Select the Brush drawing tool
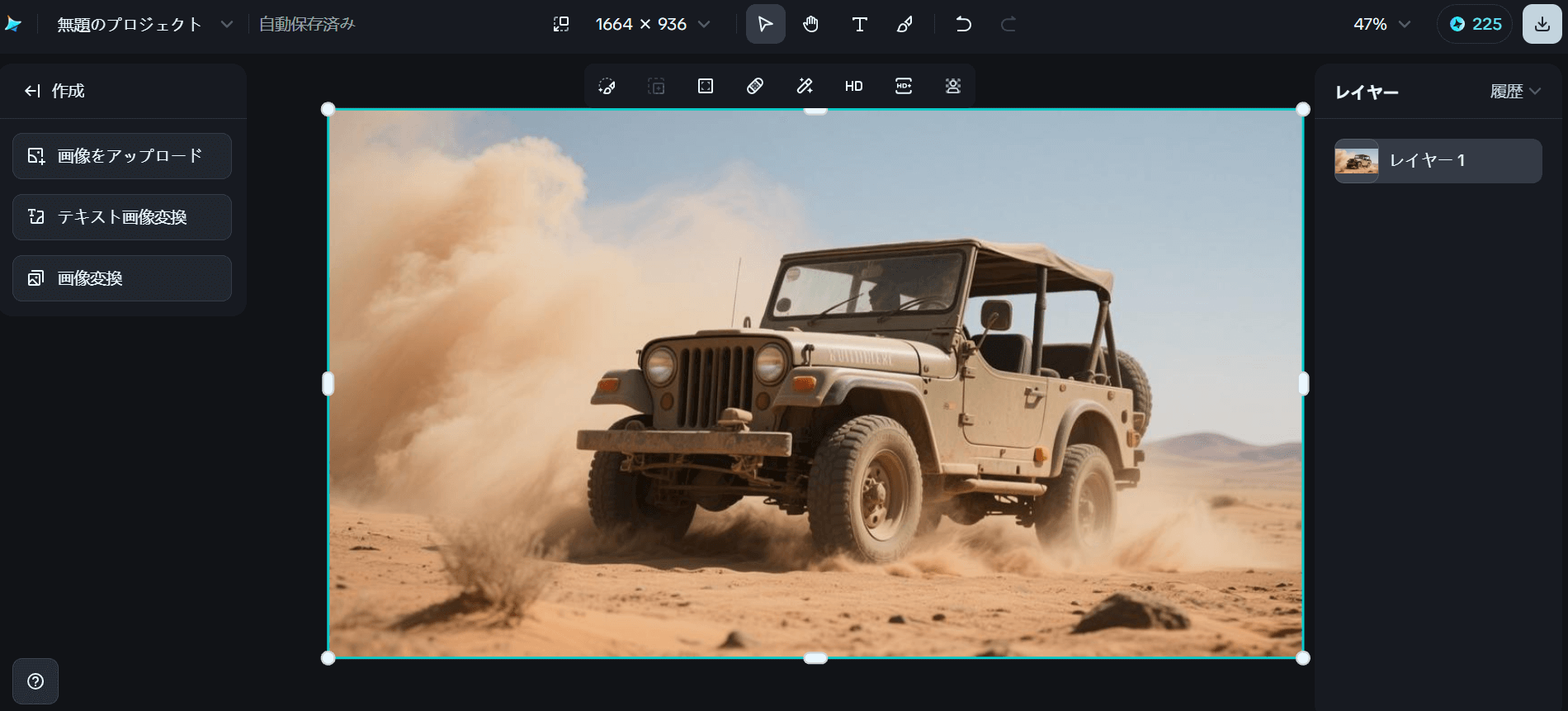The height and width of the screenshot is (711, 1568). tap(905, 24)
